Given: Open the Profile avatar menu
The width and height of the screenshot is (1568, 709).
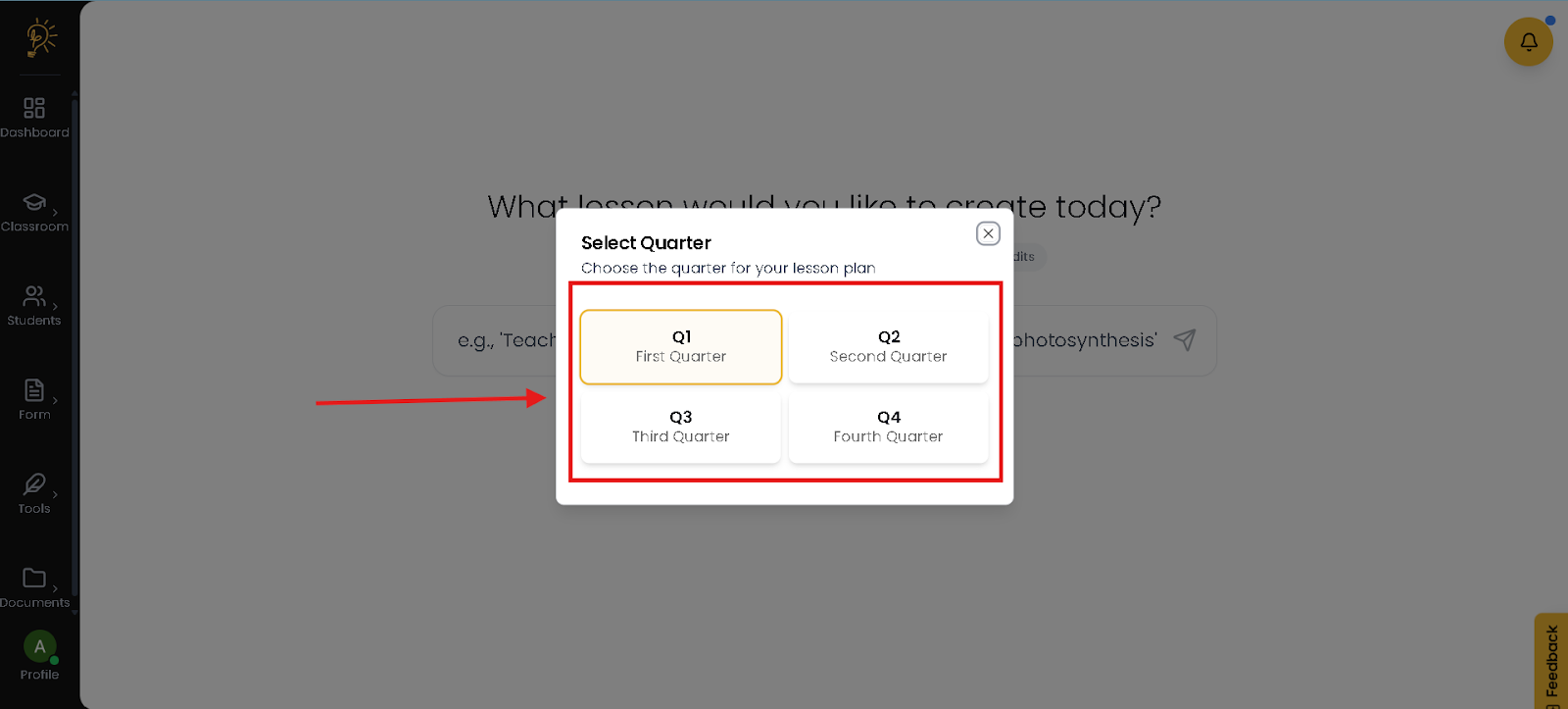Looking at the screenshot, I should coord(39,647).
